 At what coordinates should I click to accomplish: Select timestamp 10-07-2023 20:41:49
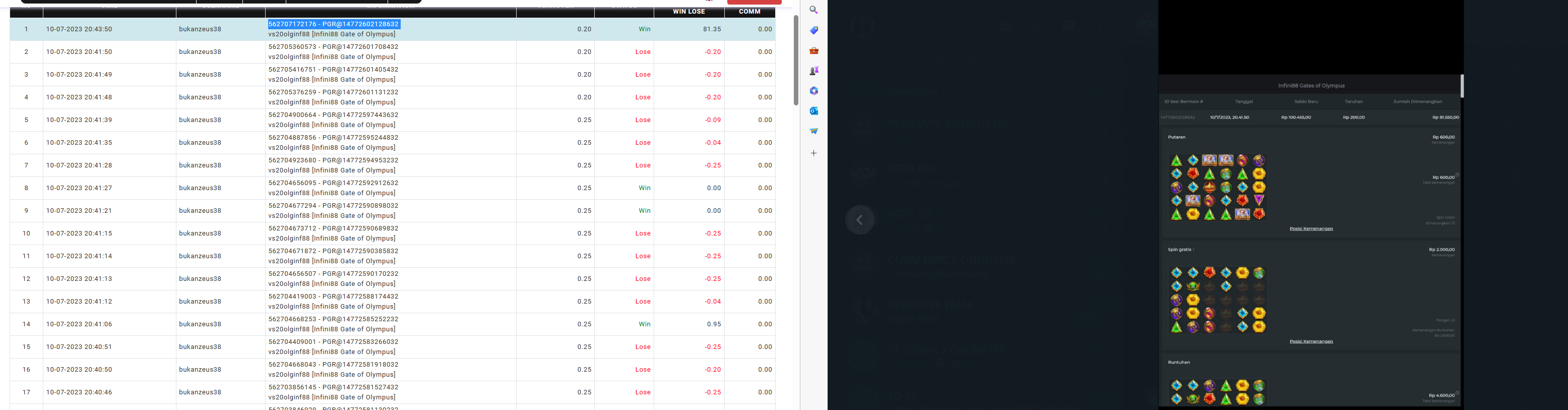[x=79, y=74]
